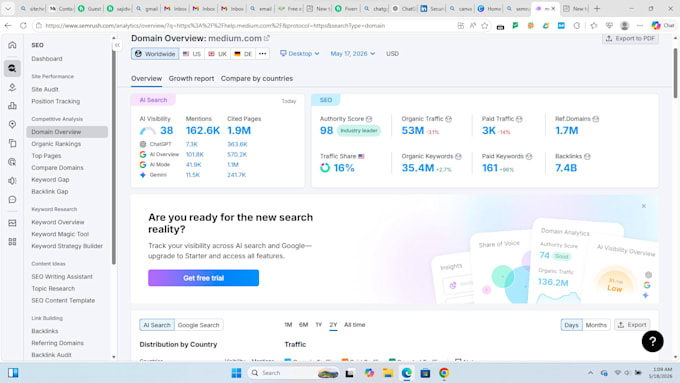Switch chart to Google Search toggle
The image size is (680, 383).
click(198, 325)
